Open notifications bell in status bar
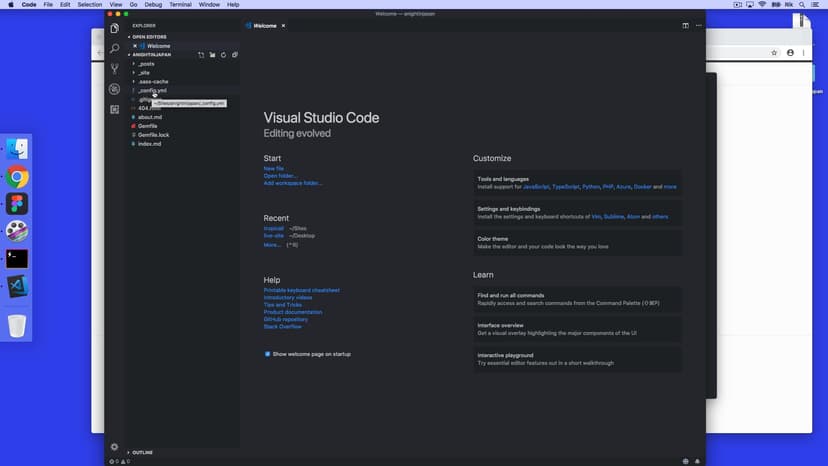Screen dimensions: 828x466 [697, 461]
